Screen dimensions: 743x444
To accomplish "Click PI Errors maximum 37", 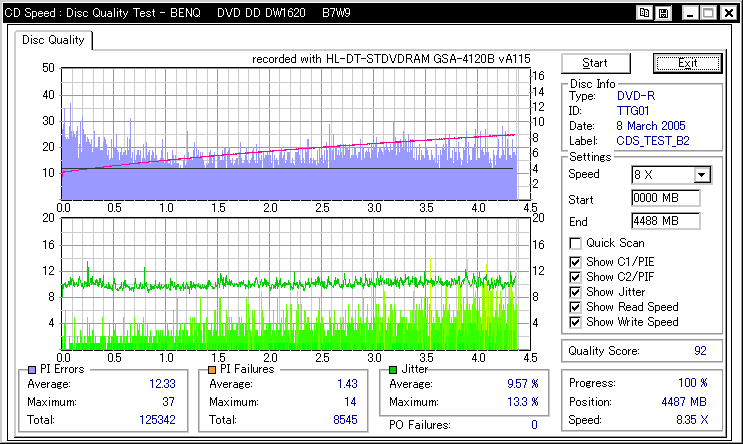I will click(x=168, y=402).
